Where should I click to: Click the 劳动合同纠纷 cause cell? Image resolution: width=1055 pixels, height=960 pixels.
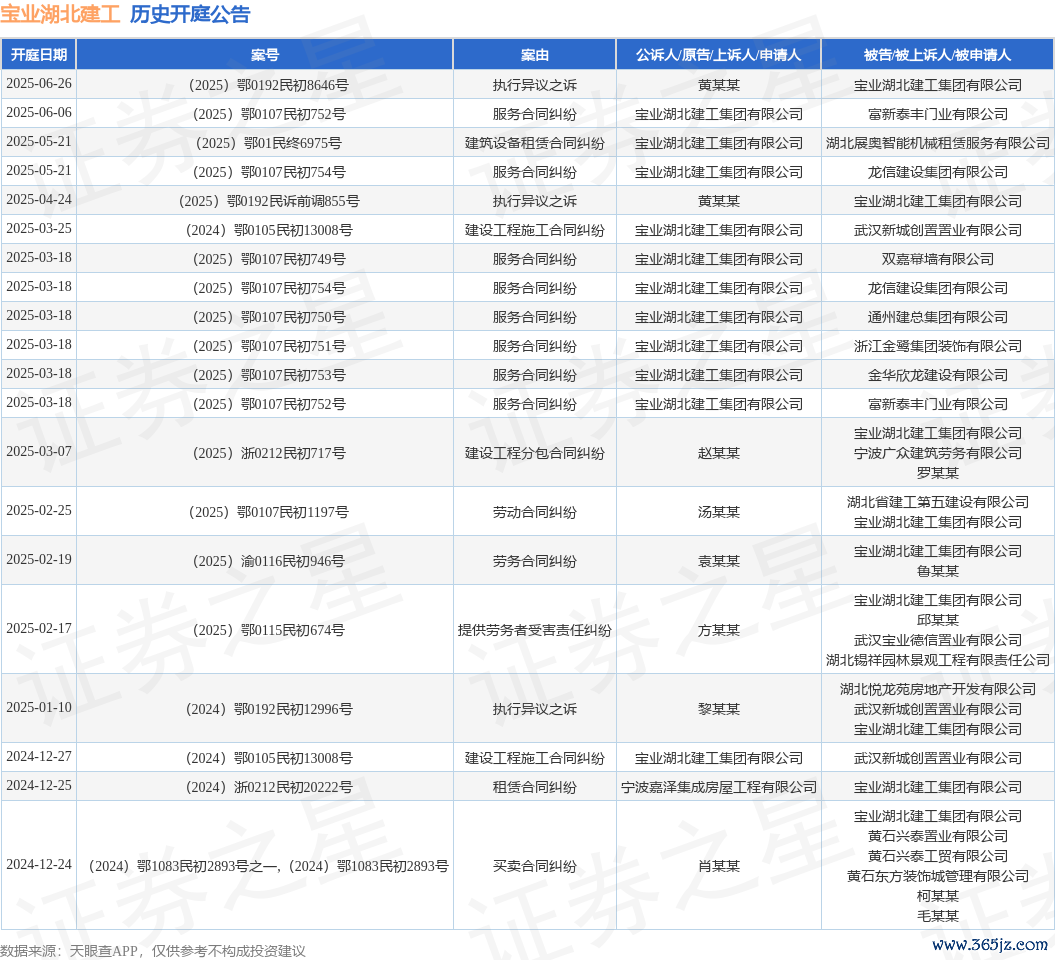coord(535,512)
